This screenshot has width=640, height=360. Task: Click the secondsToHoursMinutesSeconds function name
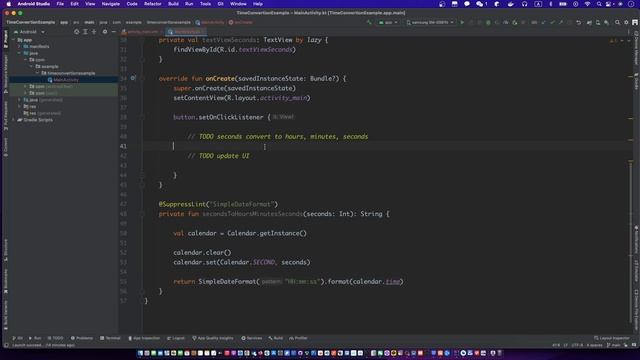coord(252,214)
